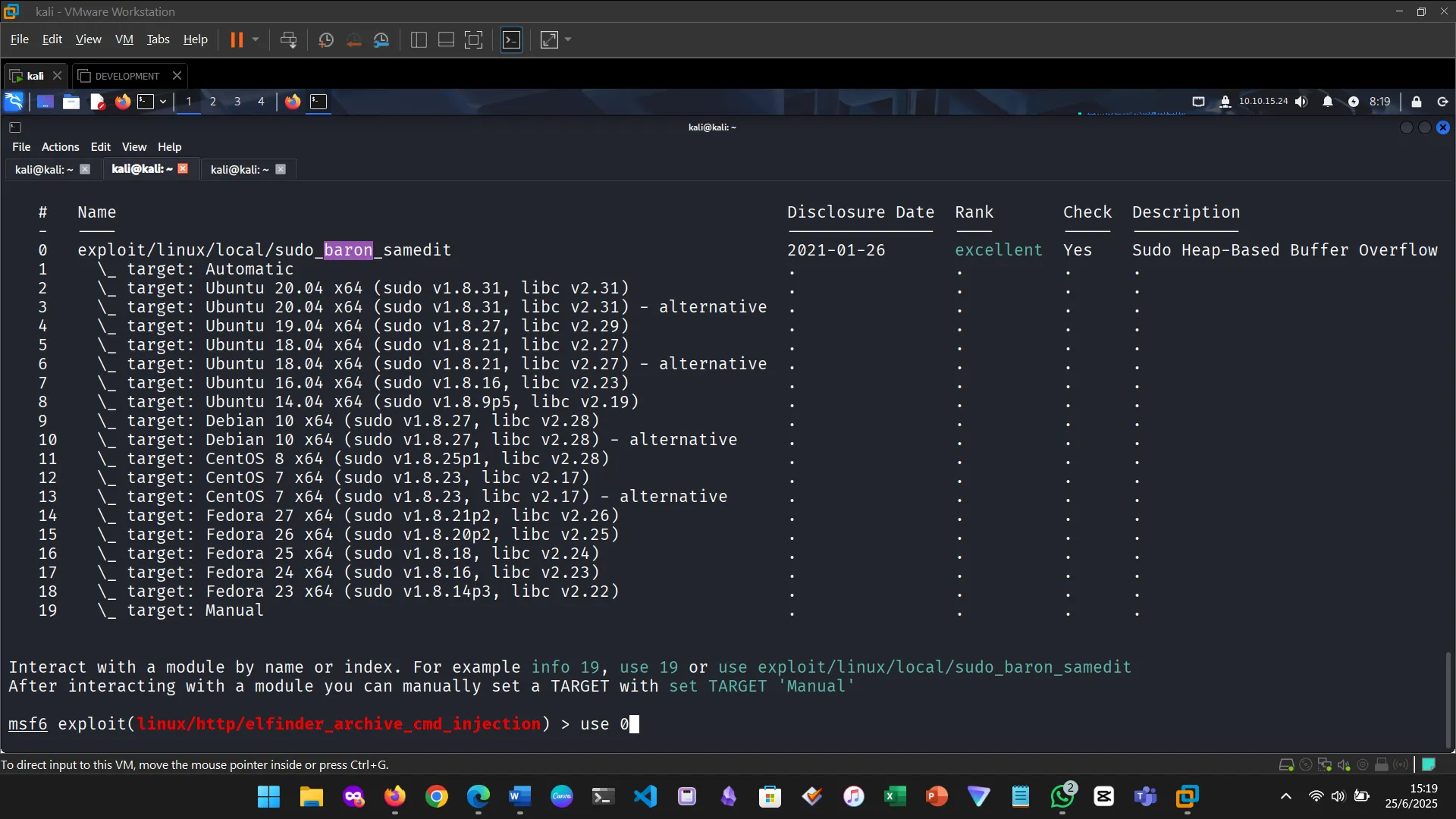Viewport: 1456px width, 819px height.
Task: Toggle the VMware console view button
Action: click(512, 40)
